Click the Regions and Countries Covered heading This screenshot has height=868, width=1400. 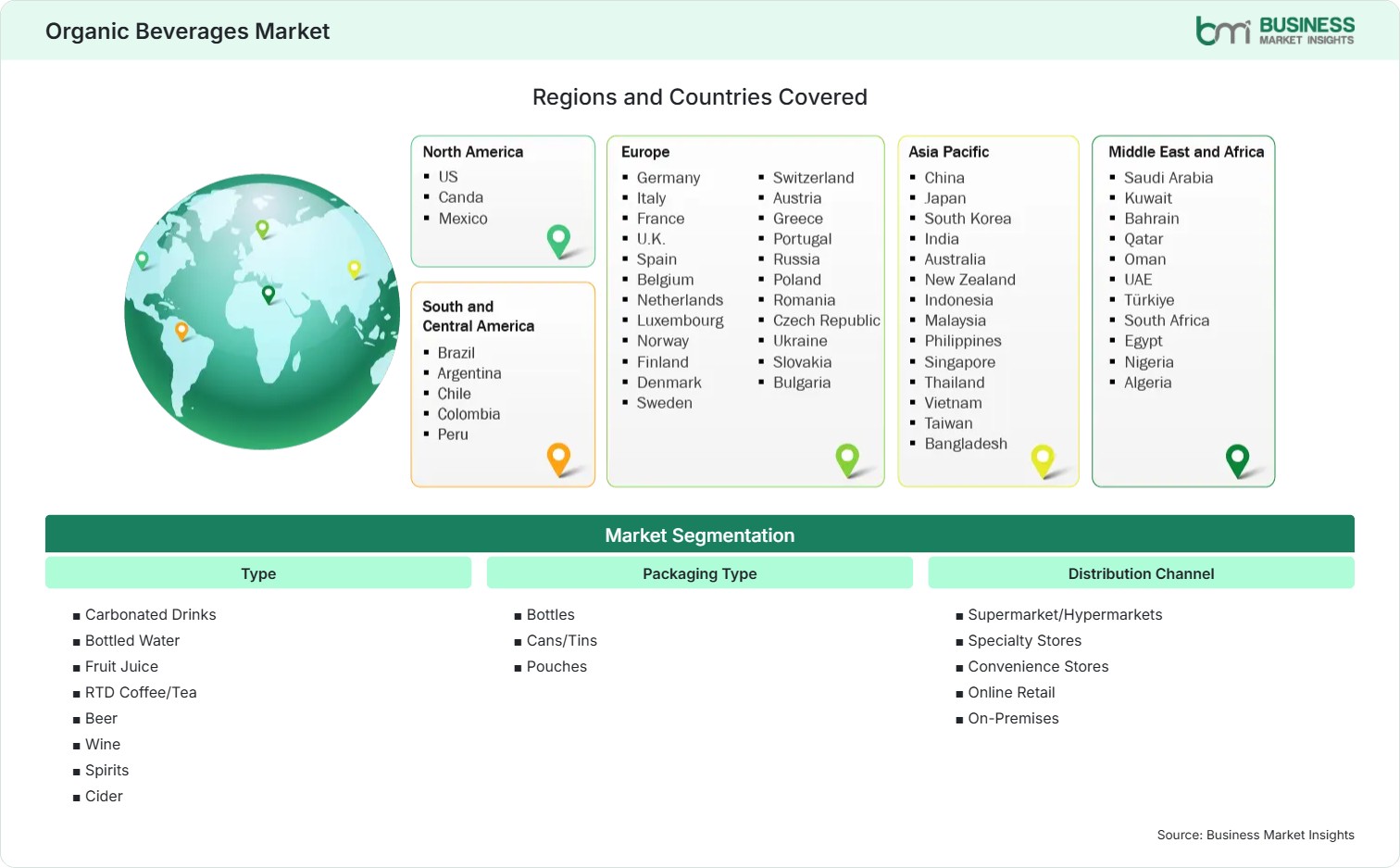click(x=700, y=97)
